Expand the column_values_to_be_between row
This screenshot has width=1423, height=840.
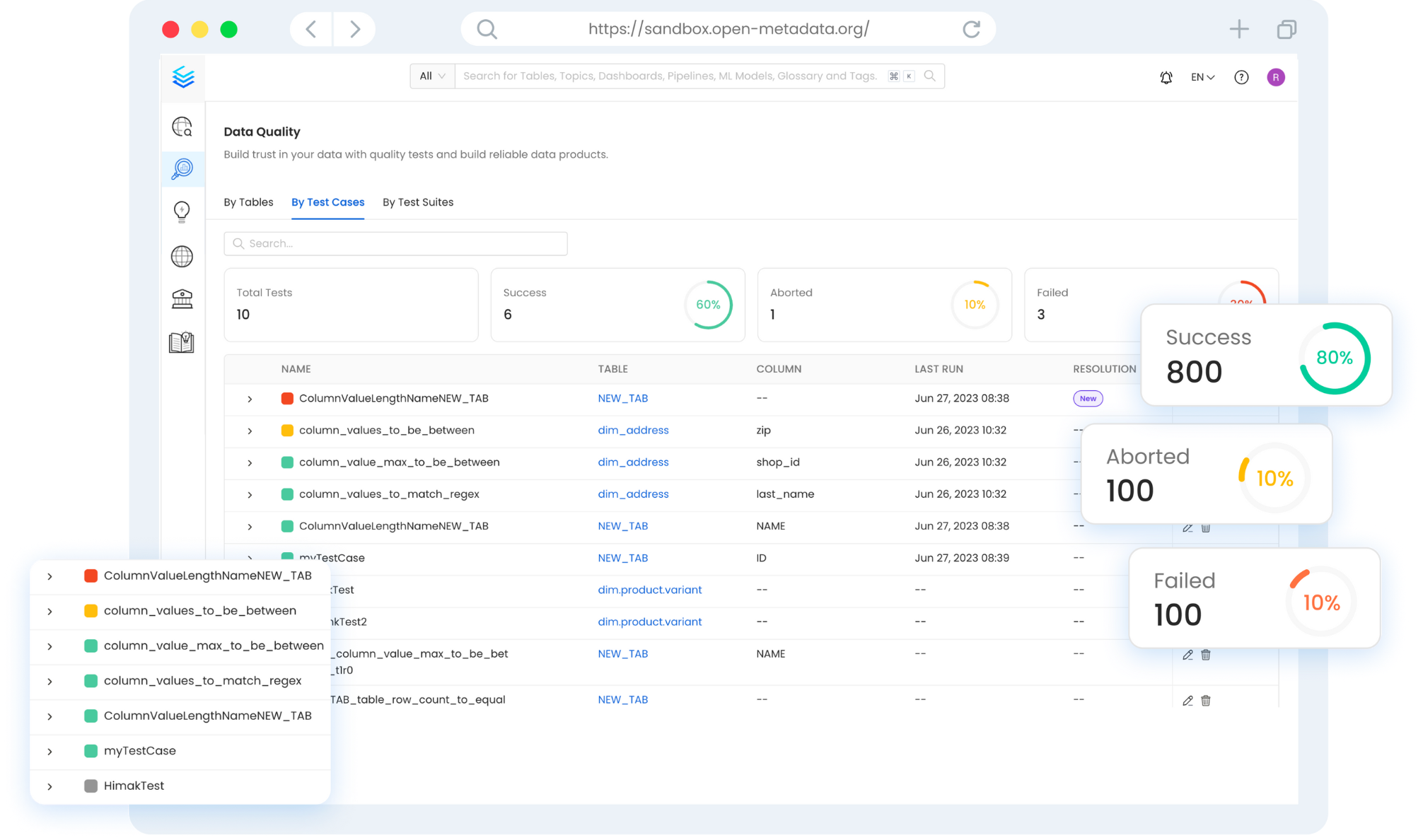250,430
